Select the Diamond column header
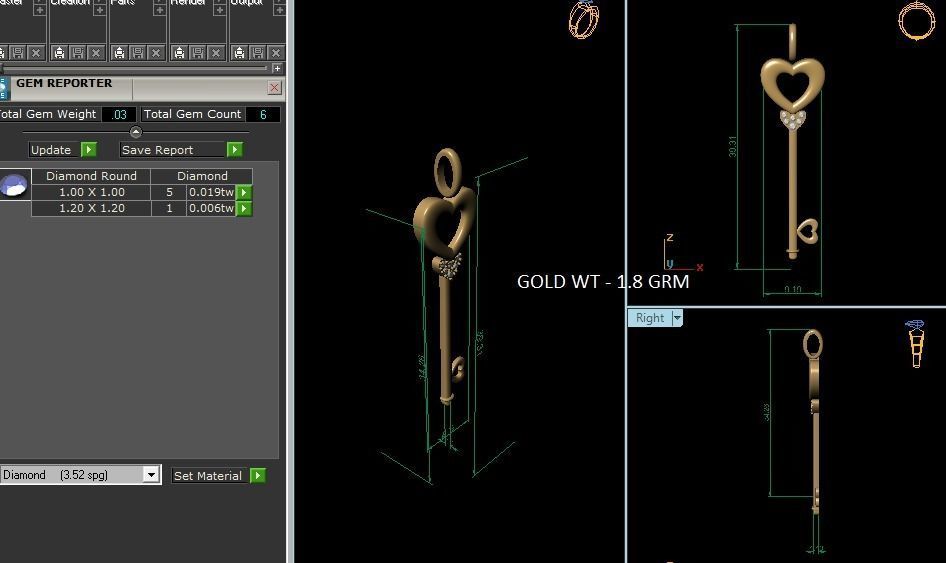This screenshot has width=946, height=563. click(x=202, y=176)
